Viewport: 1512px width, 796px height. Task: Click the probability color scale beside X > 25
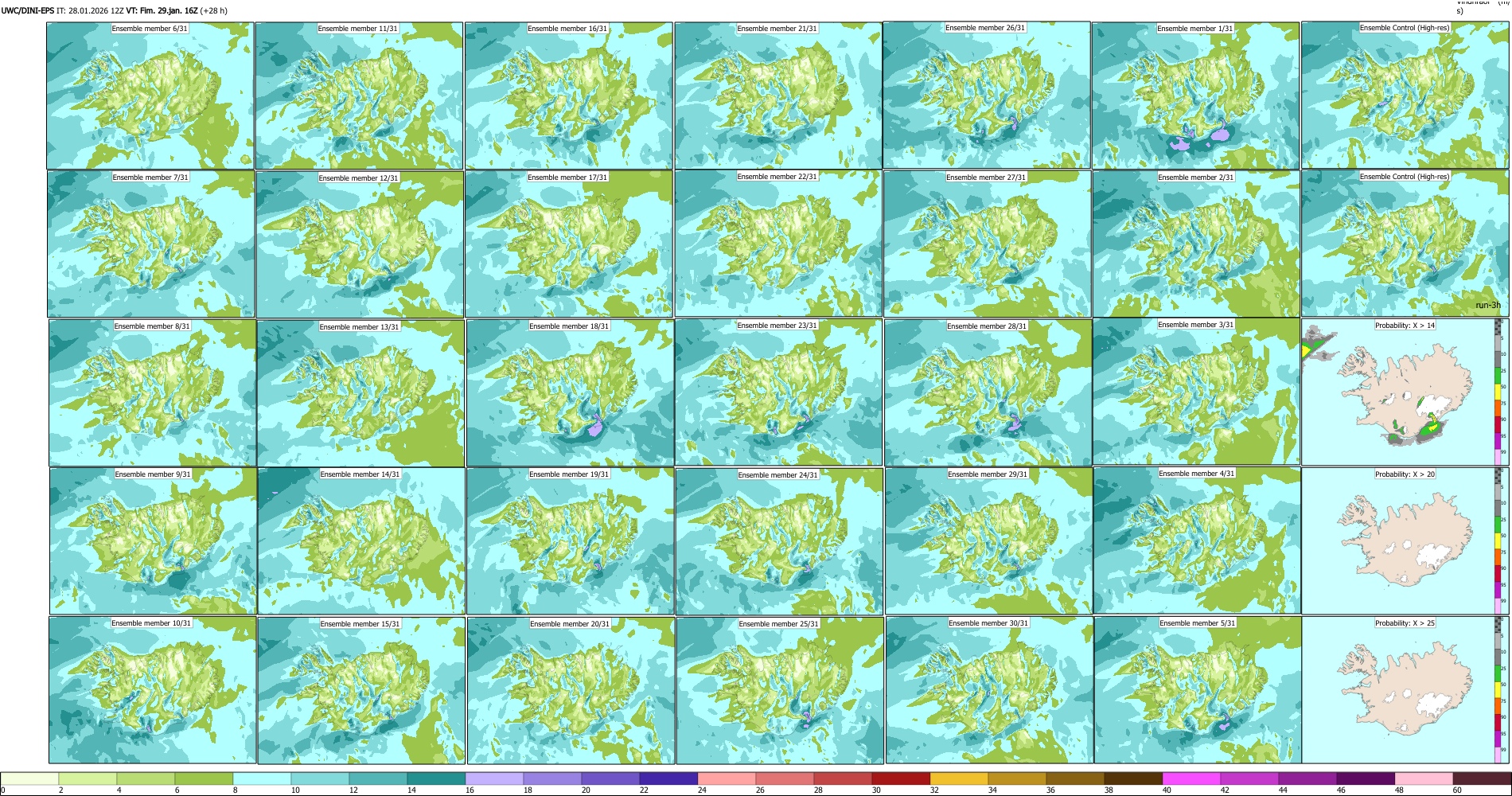(1499, 690)
